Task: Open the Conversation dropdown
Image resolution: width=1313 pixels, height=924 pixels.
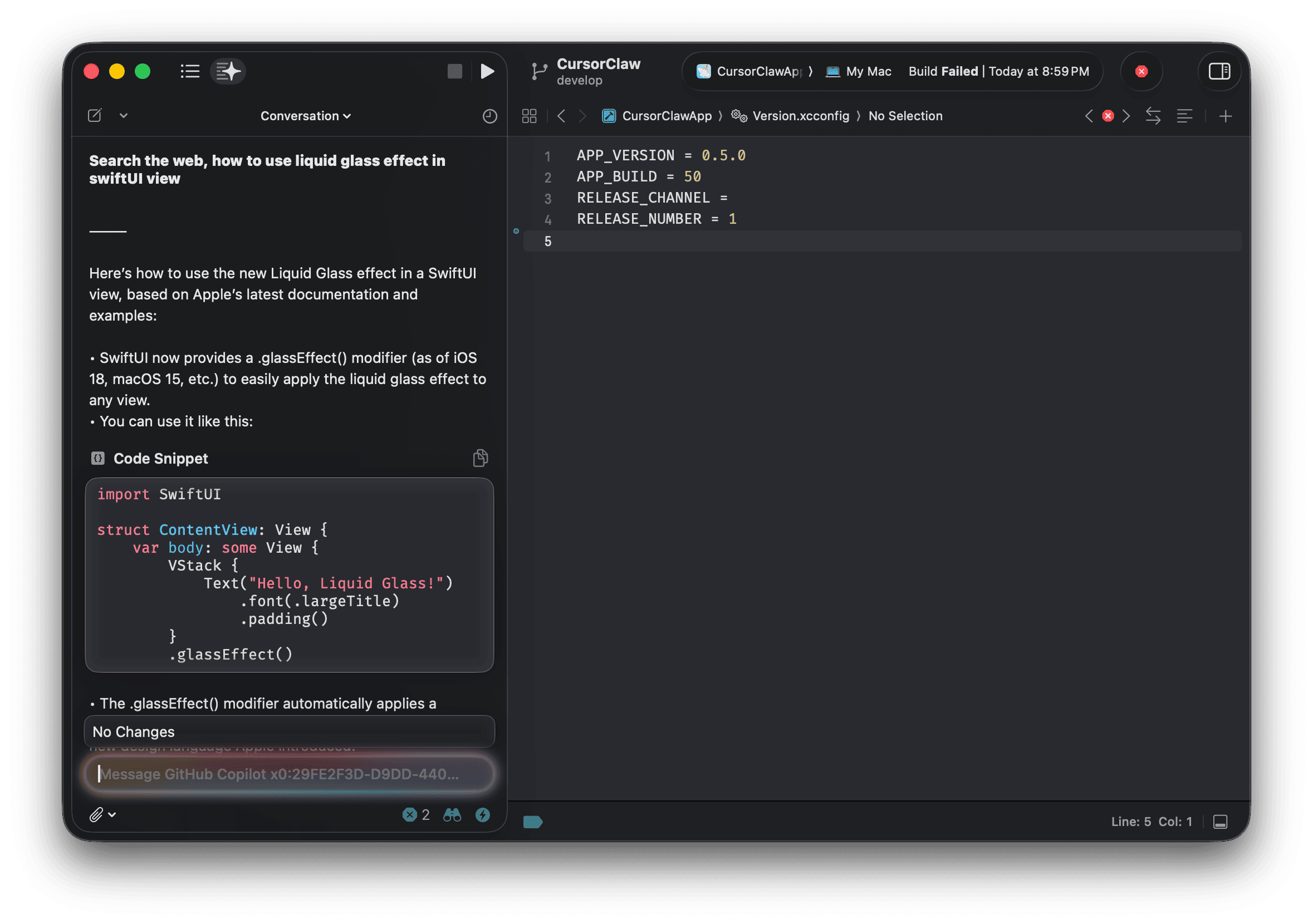Action: [x=305, y=116]
